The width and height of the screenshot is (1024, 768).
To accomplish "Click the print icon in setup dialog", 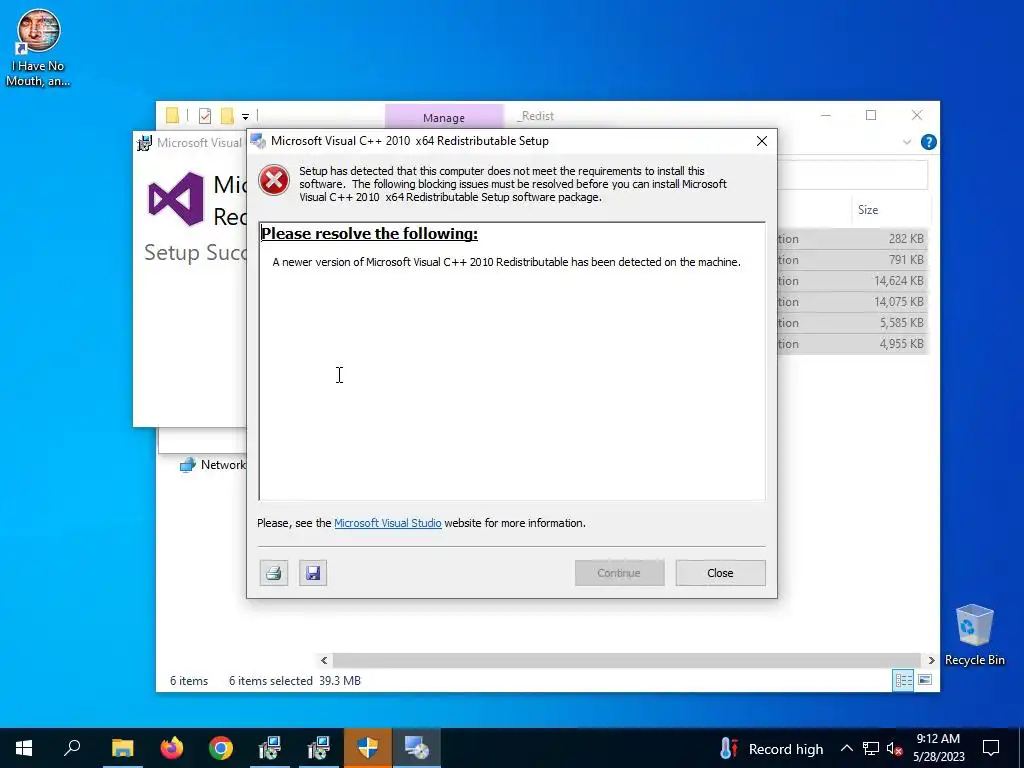I will pos(274,573).
